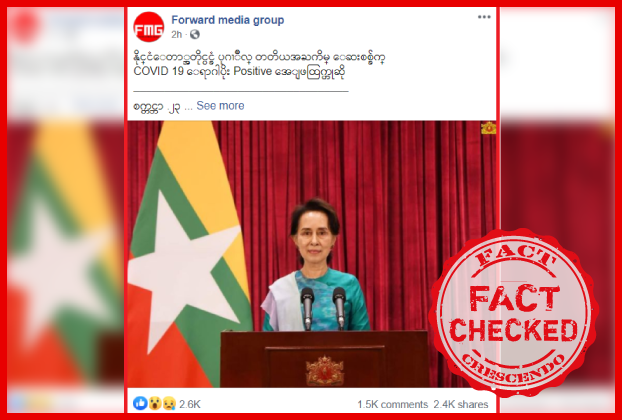Click the public globe privacy icon
Image resolution: width=622 pixels, height=420 pixels.
tap(195, 35)
